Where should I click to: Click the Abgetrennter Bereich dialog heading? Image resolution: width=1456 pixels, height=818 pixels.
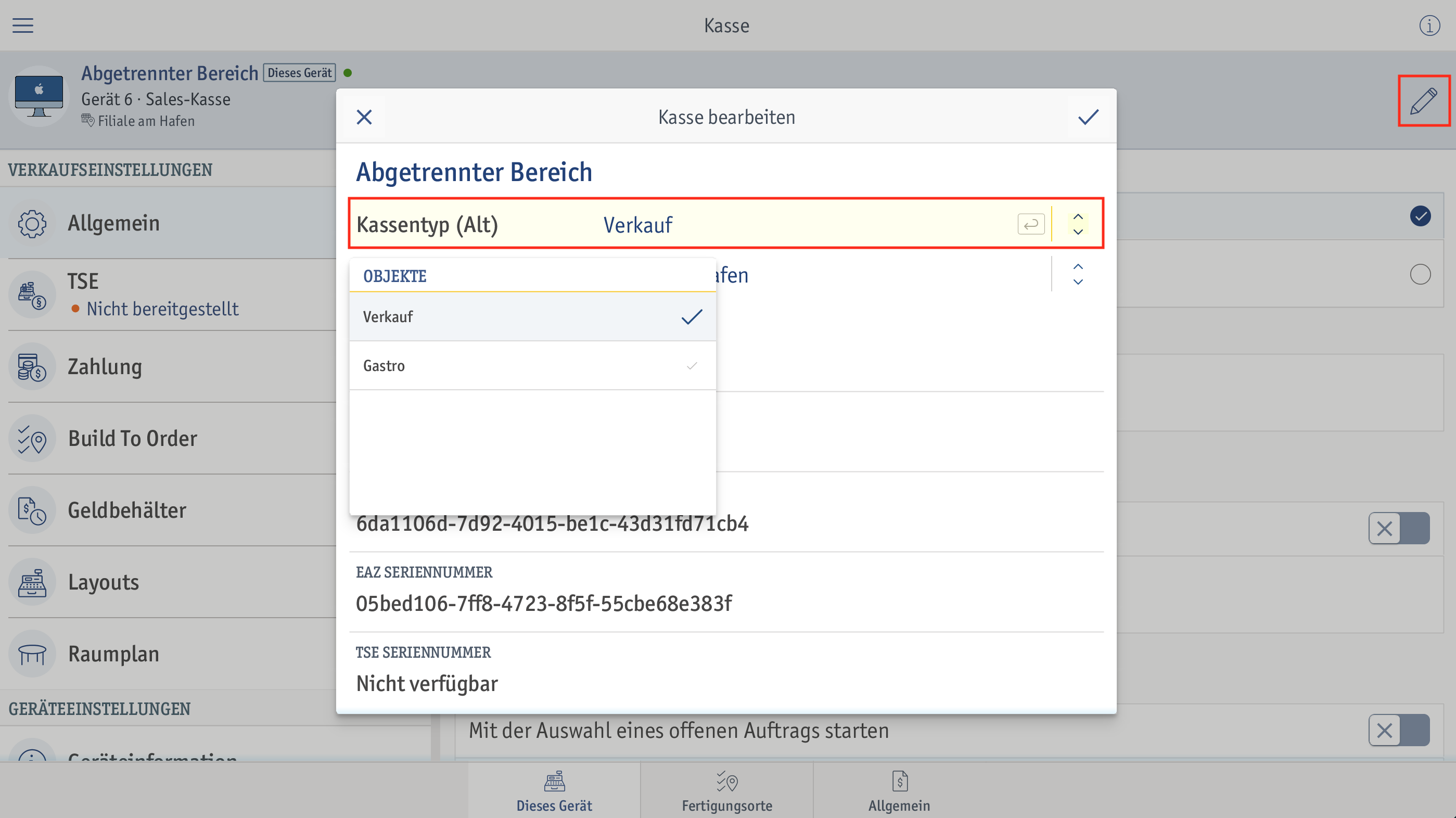click(x=474, y=172)
